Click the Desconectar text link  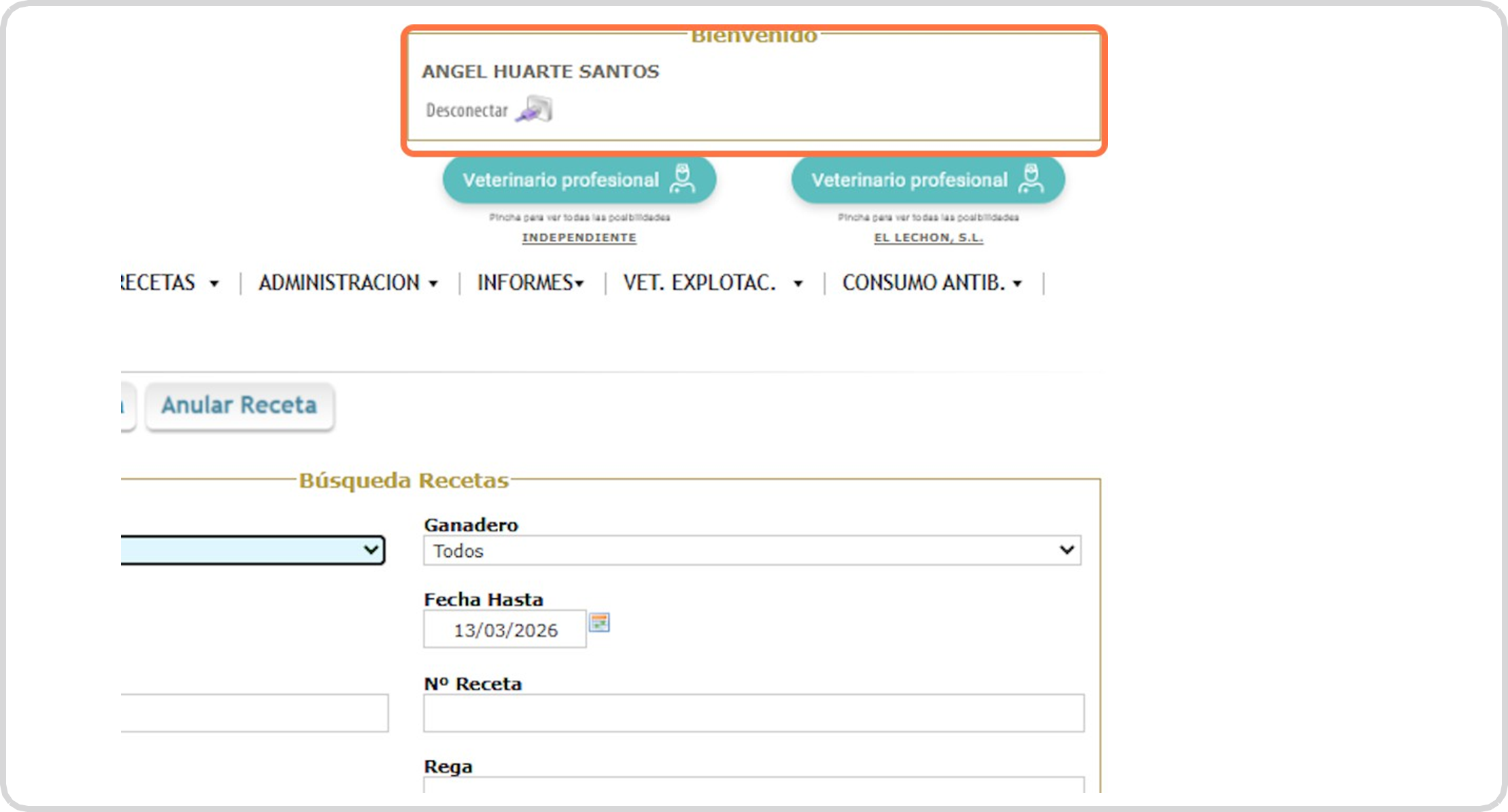pos(466,110)
